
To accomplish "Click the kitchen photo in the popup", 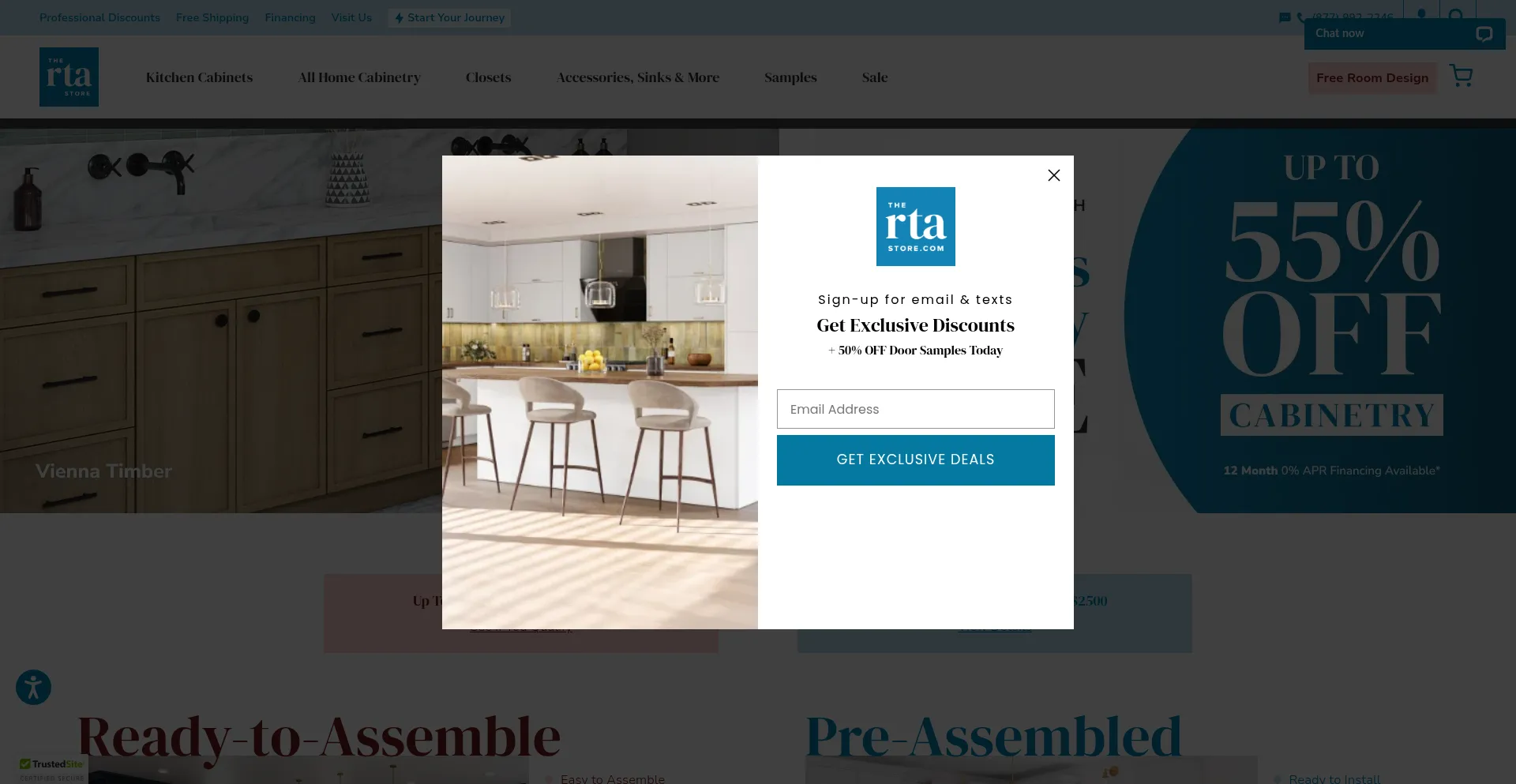I will (x=600, y=392).
